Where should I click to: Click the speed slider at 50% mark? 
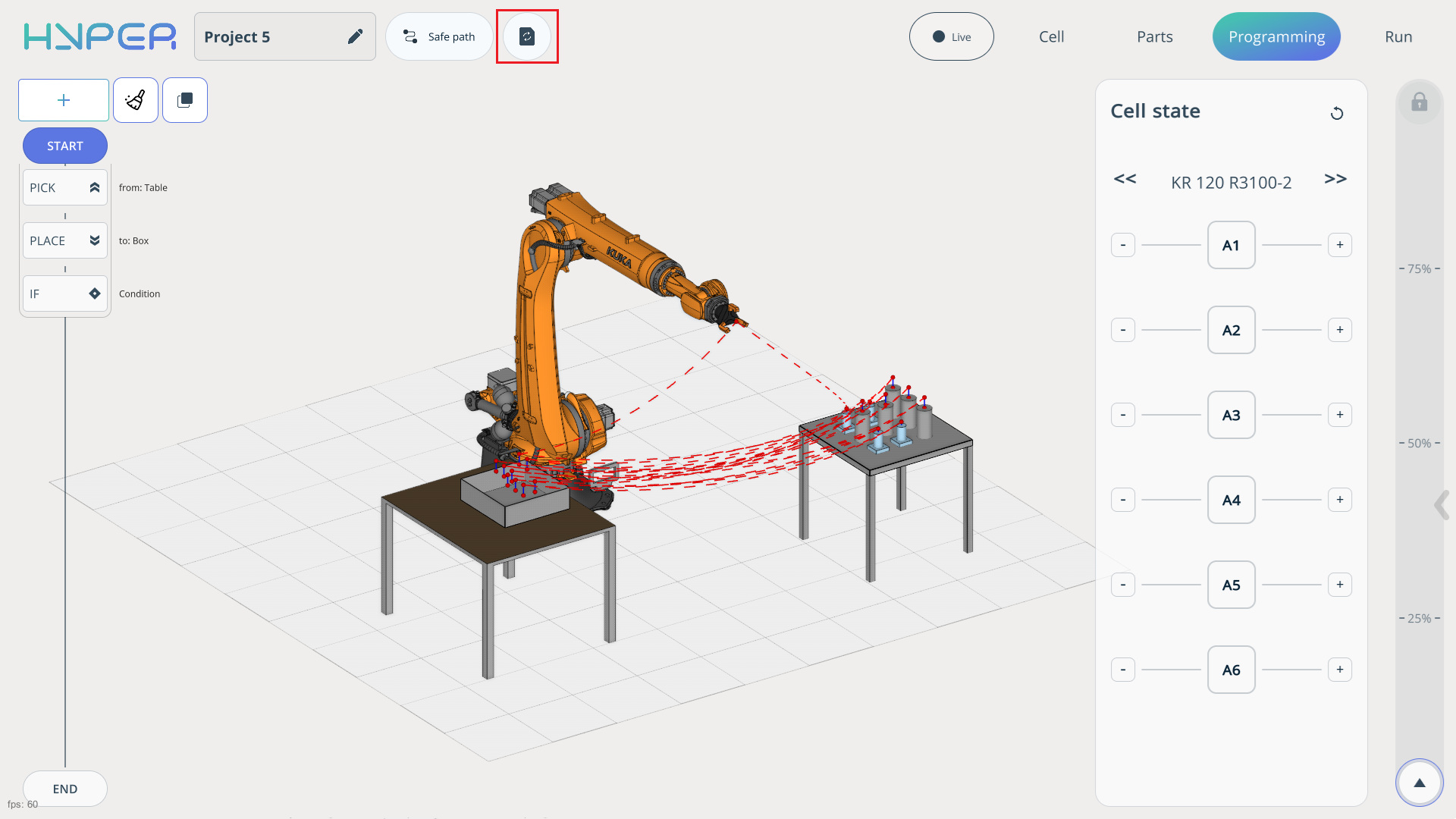pos(1419,443)
